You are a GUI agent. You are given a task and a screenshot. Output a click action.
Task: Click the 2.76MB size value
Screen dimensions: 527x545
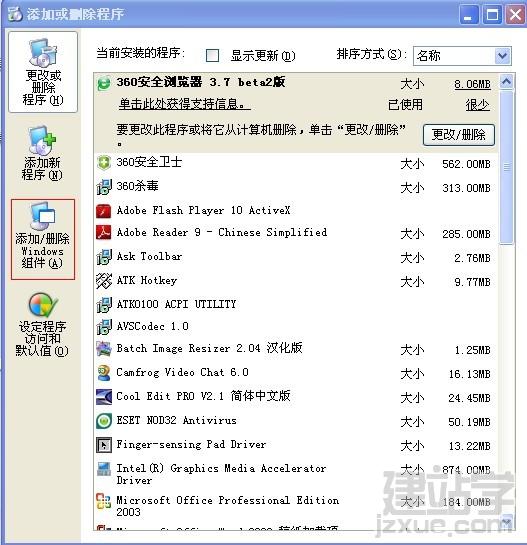[x=472, y=258]
